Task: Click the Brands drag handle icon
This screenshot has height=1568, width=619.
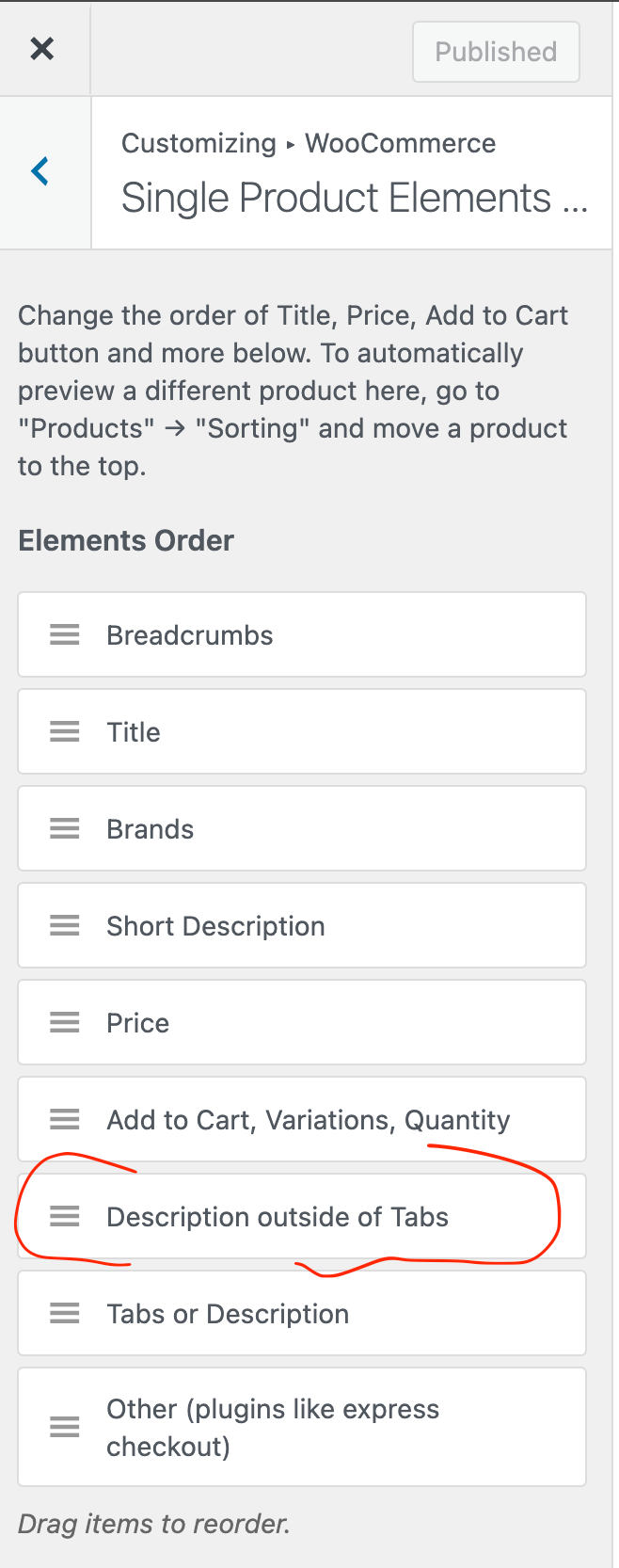Action: (65, 829)
